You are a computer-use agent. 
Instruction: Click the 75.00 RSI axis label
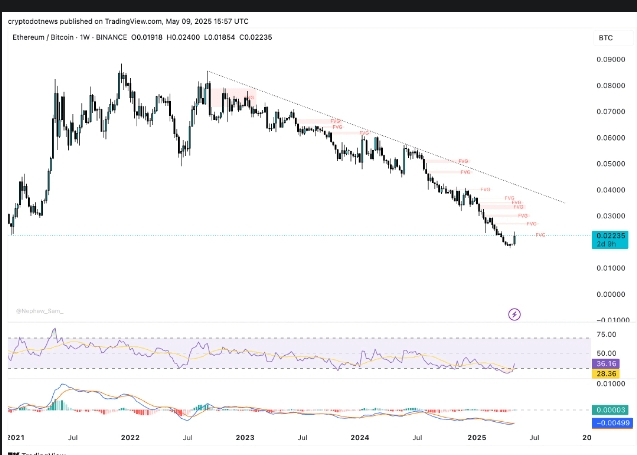pos(606,334)
